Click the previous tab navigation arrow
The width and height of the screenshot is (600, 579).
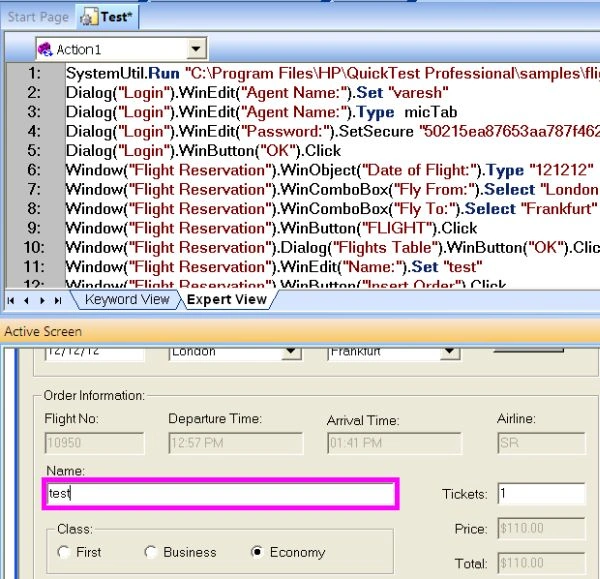click(x=26, y=301)
